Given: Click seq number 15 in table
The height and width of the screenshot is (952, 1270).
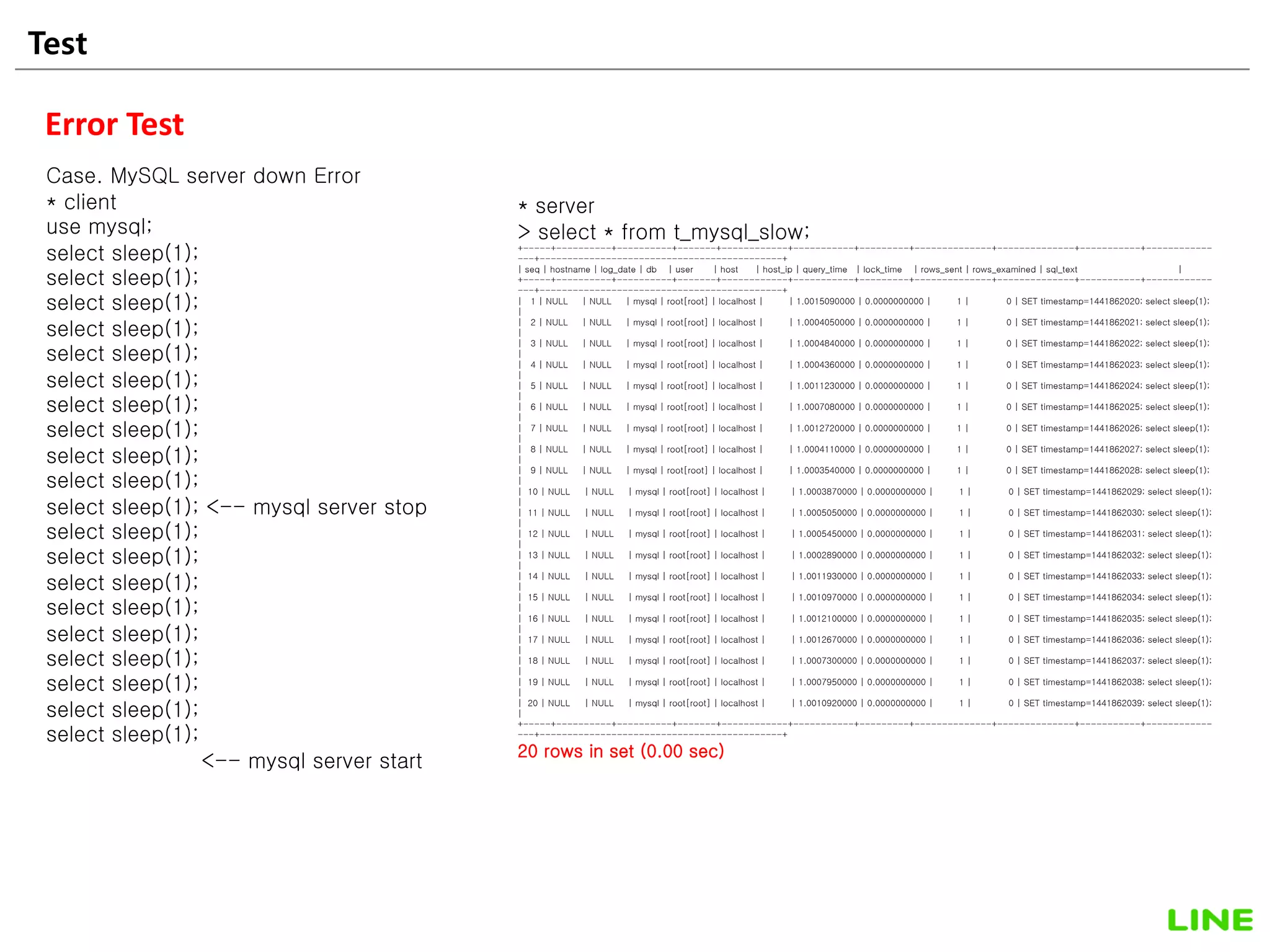Looking at the screenshot, I should (x=533, y=597).
